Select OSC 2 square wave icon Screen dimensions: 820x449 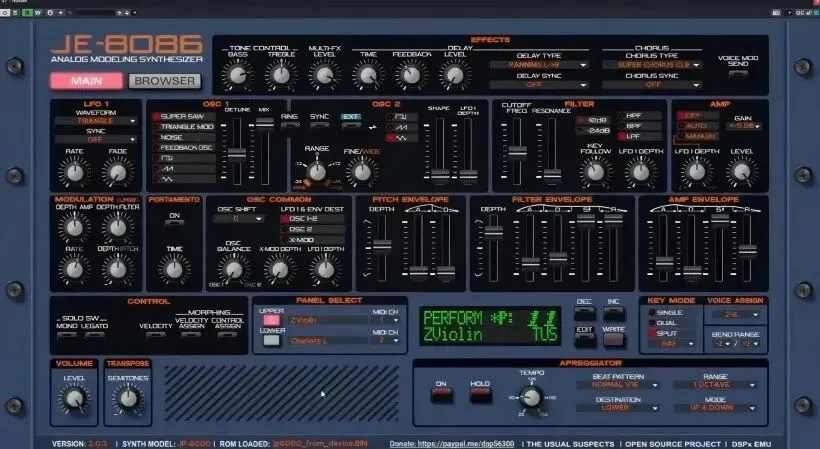click(x=402, y=117)
